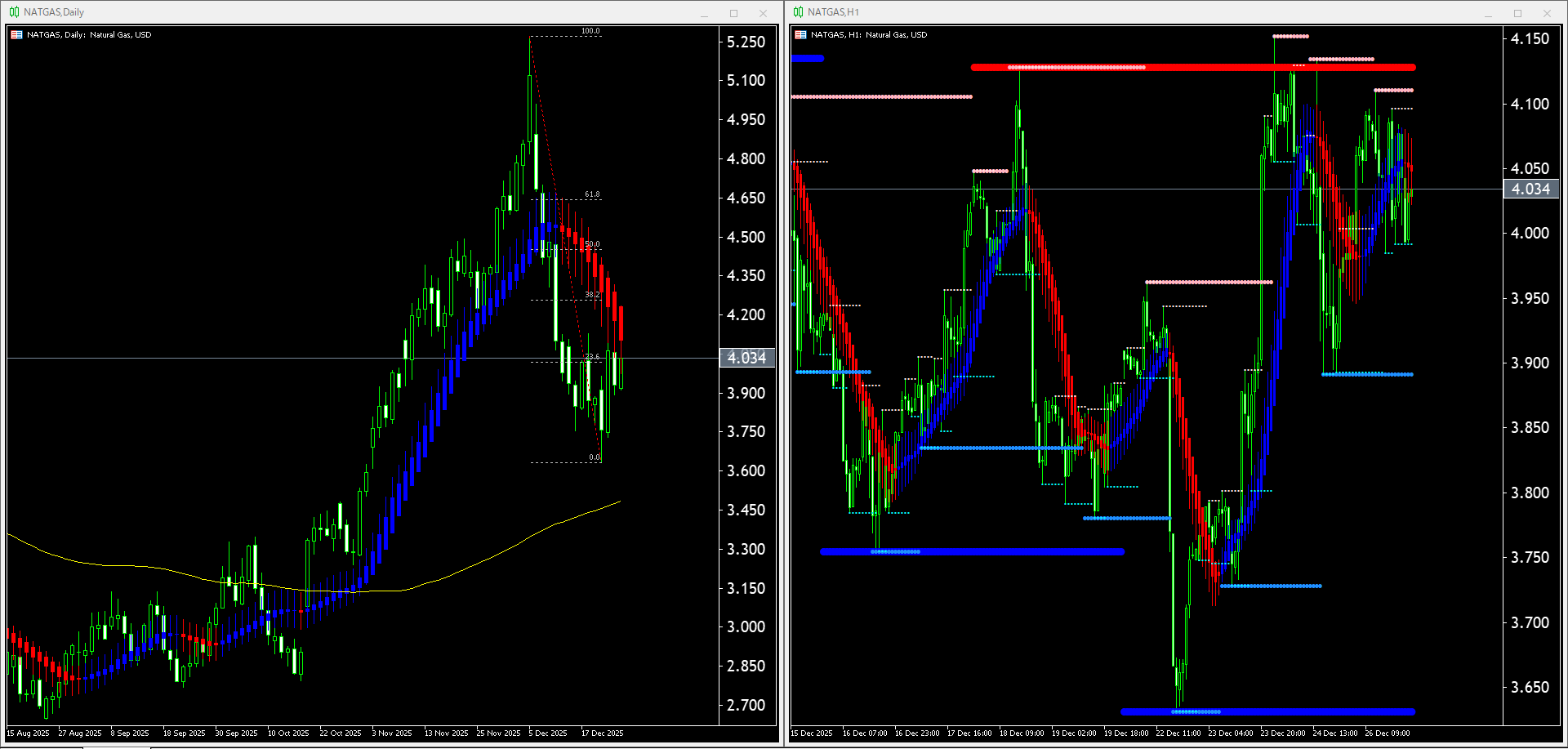Close the NATGAS,H1 chart window
1568x749 pixels.
point(1547,13)
